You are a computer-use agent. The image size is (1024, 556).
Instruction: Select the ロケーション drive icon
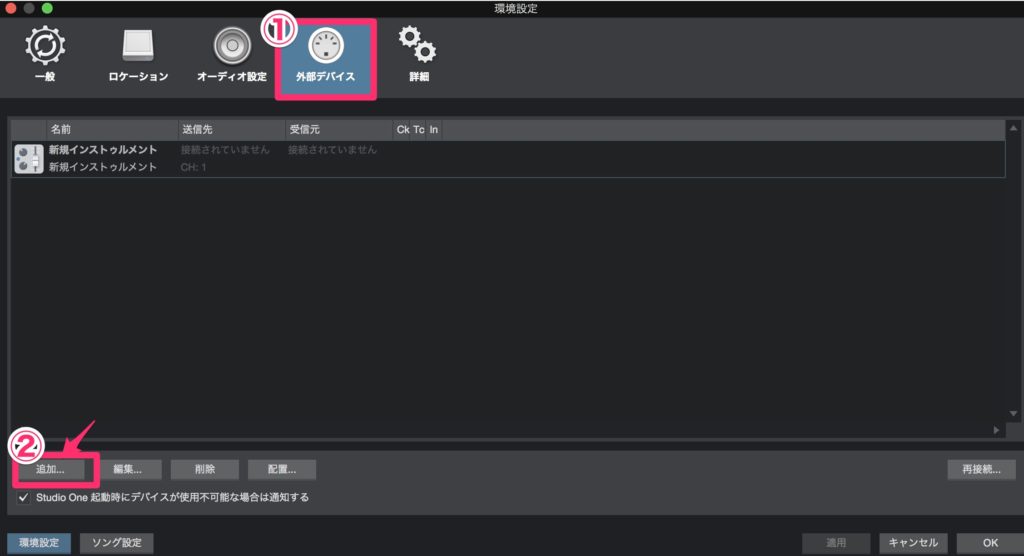point(138,47)
